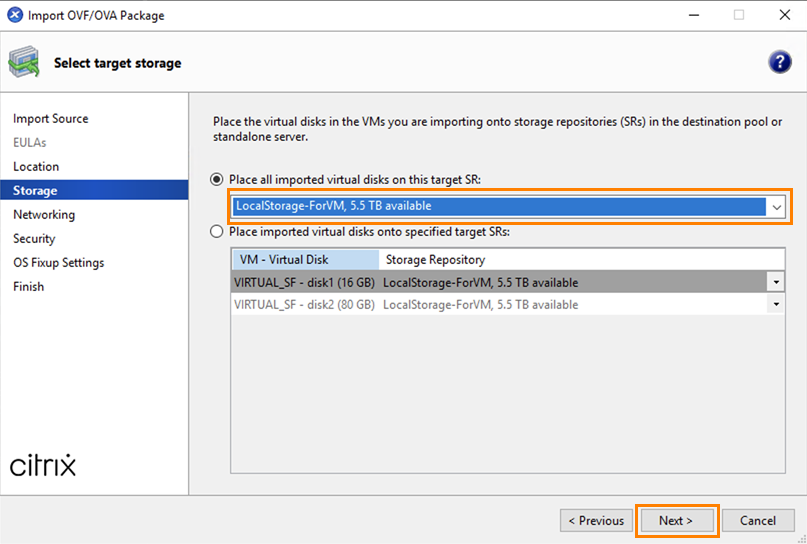Select the OS Fixup Settings step
Screen dimensions: 807x544
tap(58, 263)
